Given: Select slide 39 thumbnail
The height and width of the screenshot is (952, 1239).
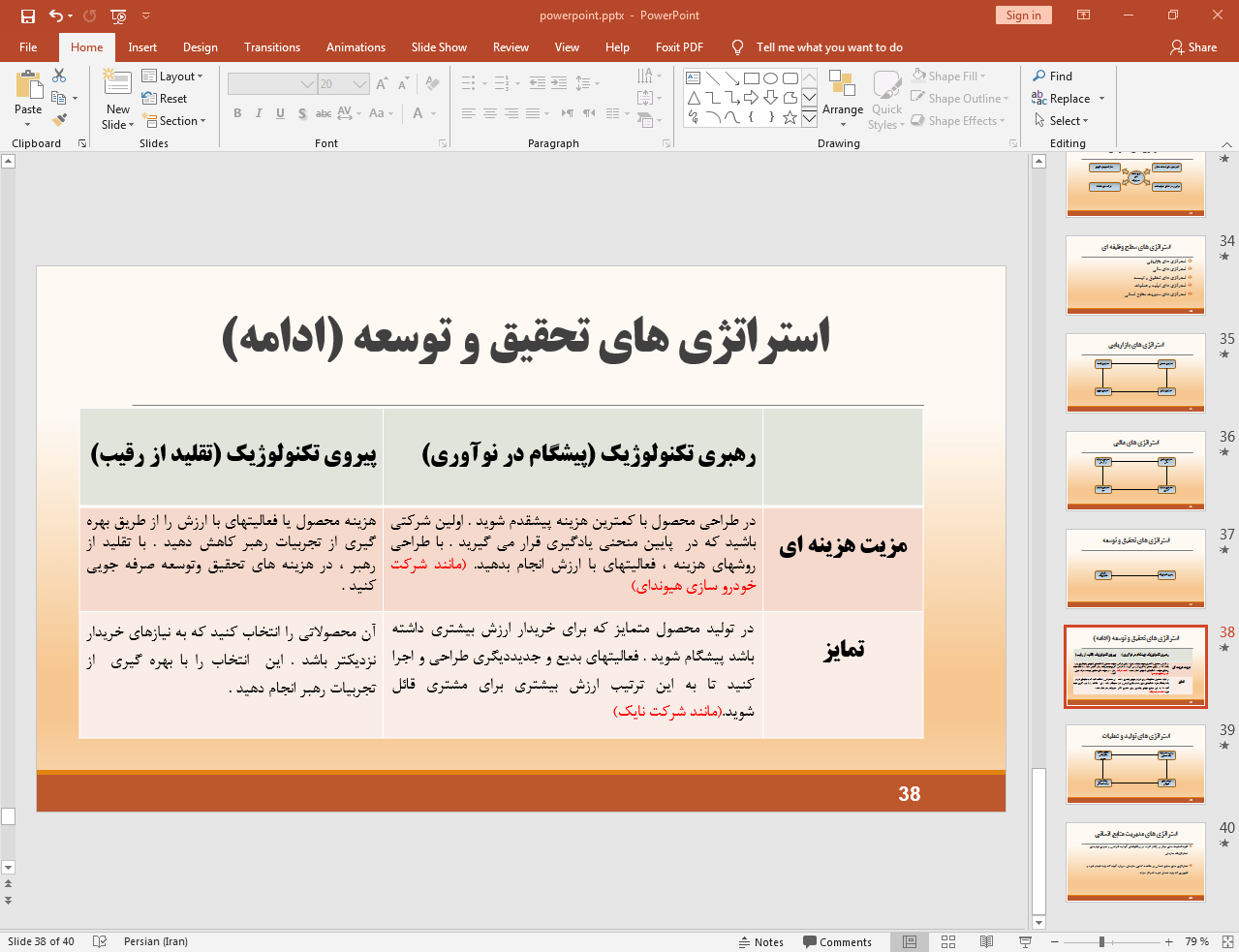Looking at the screenshot, I should pyautogui.click(x=1135, y=764).
